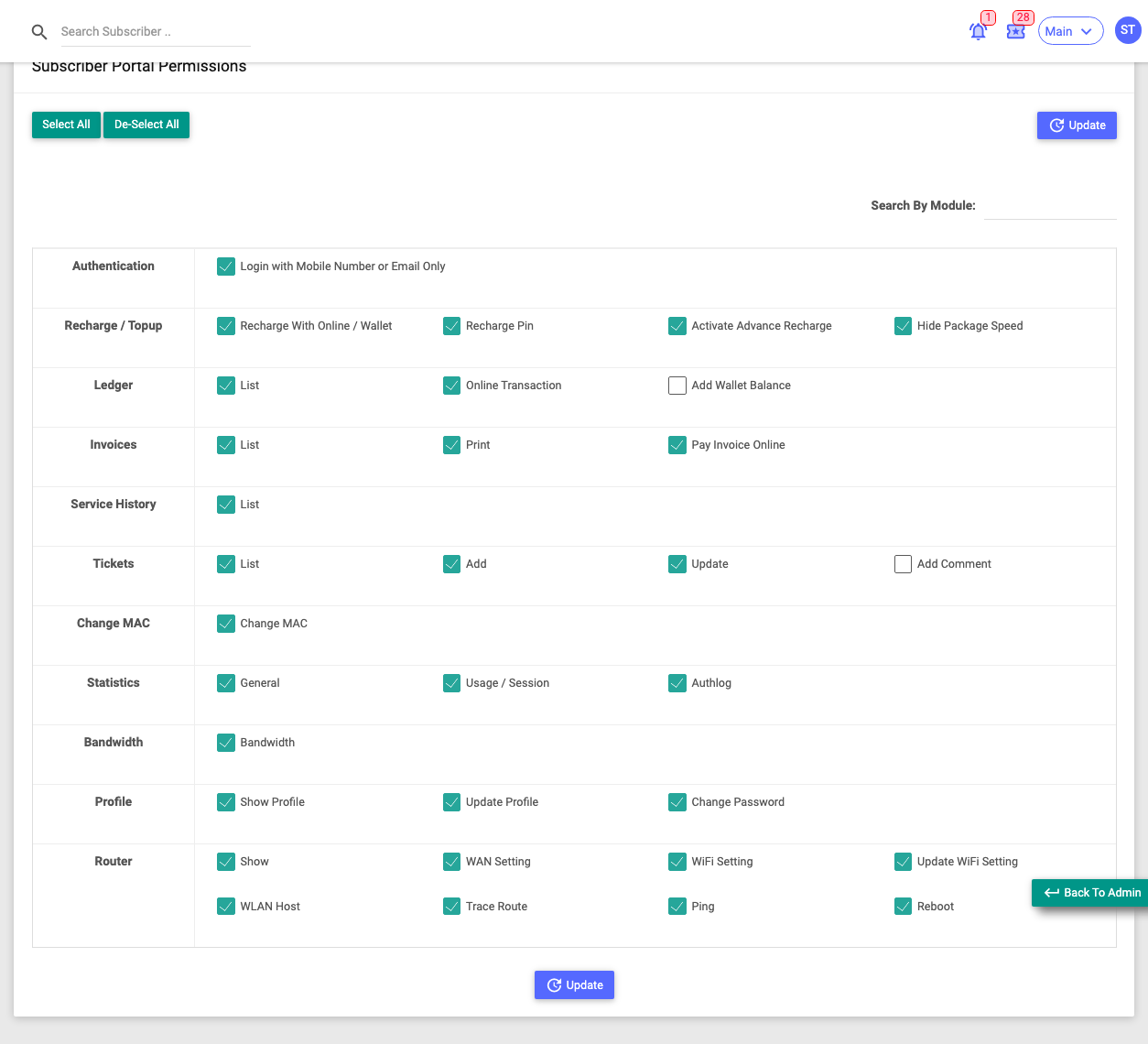Screen dimensions: 1148x1044
Task: Disable Activate Advance Recharge
Action: 677,326
